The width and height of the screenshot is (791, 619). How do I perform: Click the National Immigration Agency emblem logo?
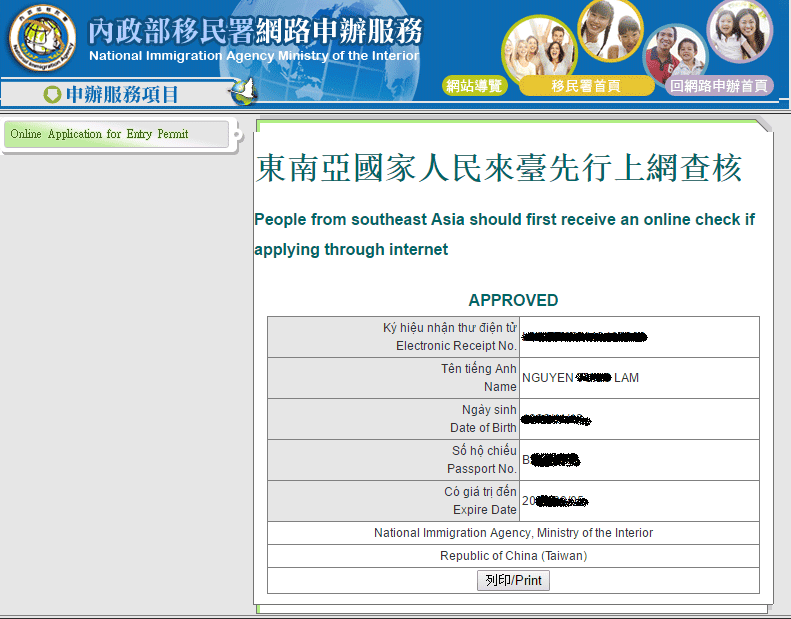pos(42,42)
